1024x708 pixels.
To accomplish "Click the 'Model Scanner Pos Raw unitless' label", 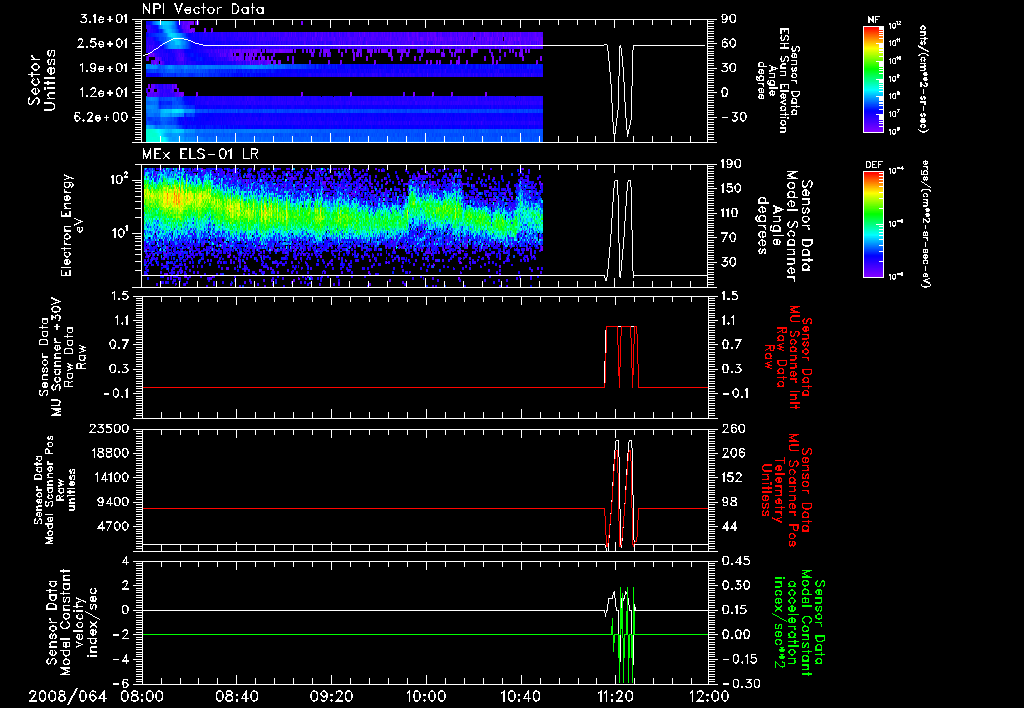I will [55, 490].
